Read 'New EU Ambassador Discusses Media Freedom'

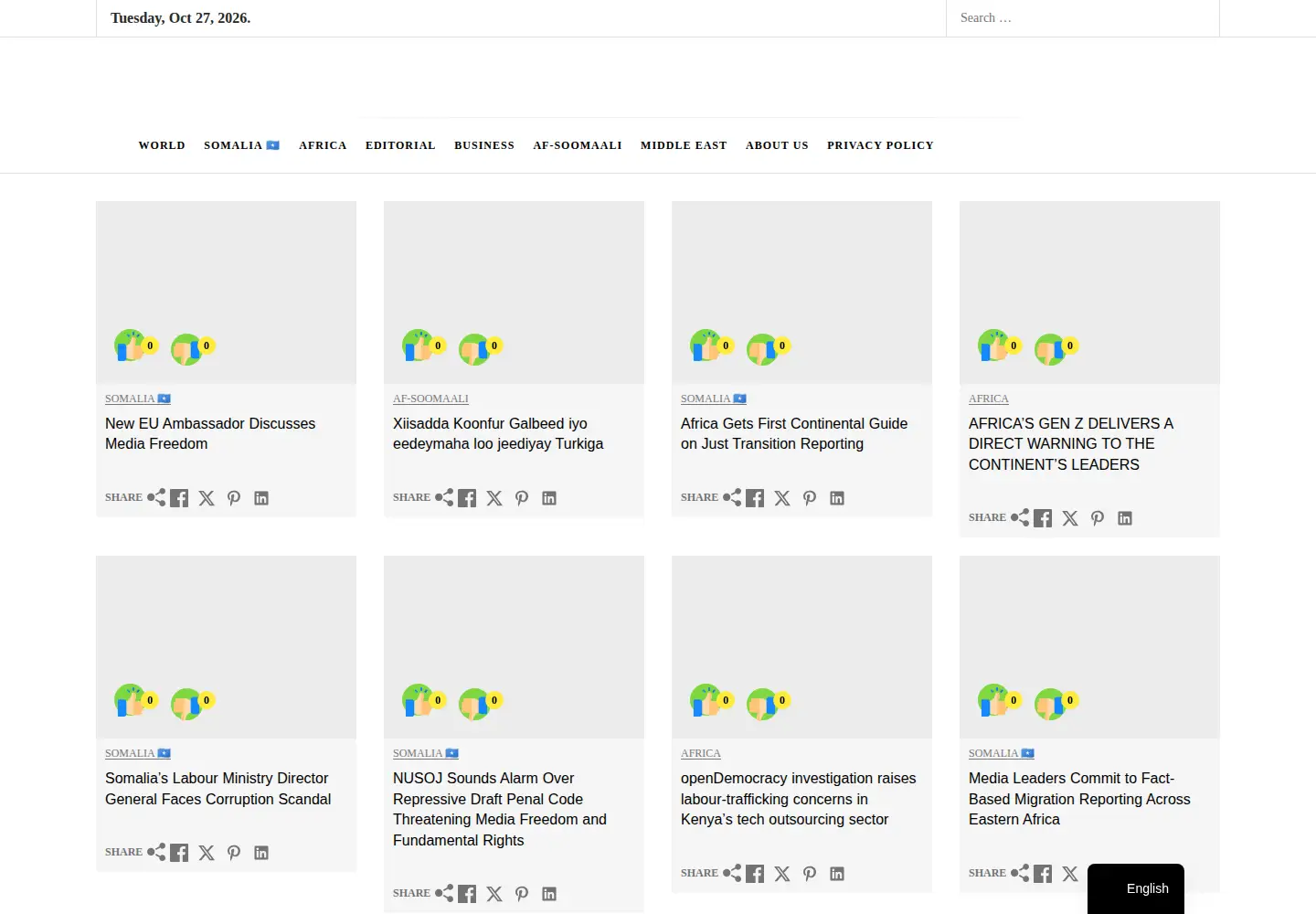point(210,433)
